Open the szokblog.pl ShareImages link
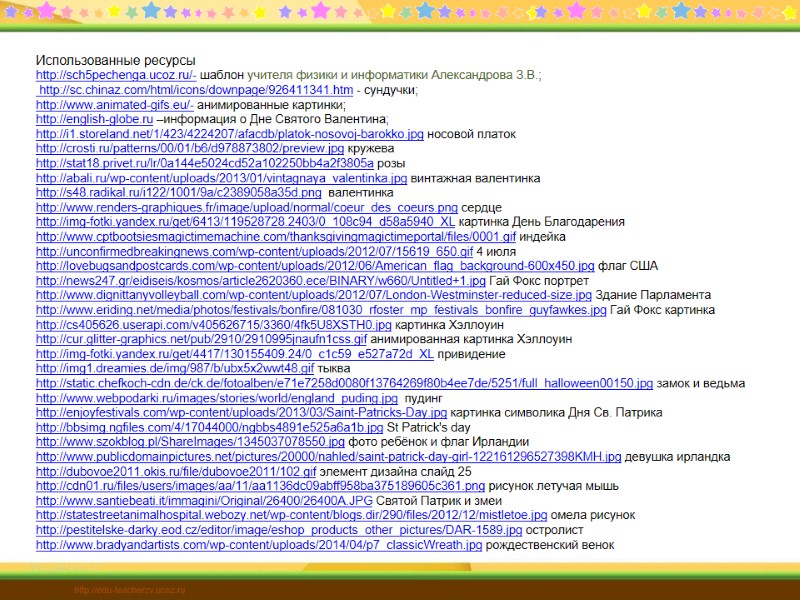Screen dimensions: 800x600 point(190,441)
